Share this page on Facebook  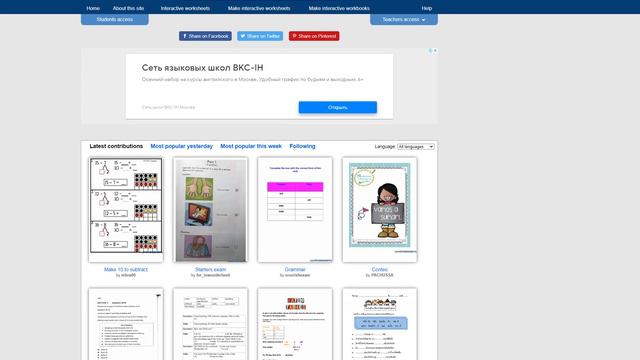pos(205,36)
